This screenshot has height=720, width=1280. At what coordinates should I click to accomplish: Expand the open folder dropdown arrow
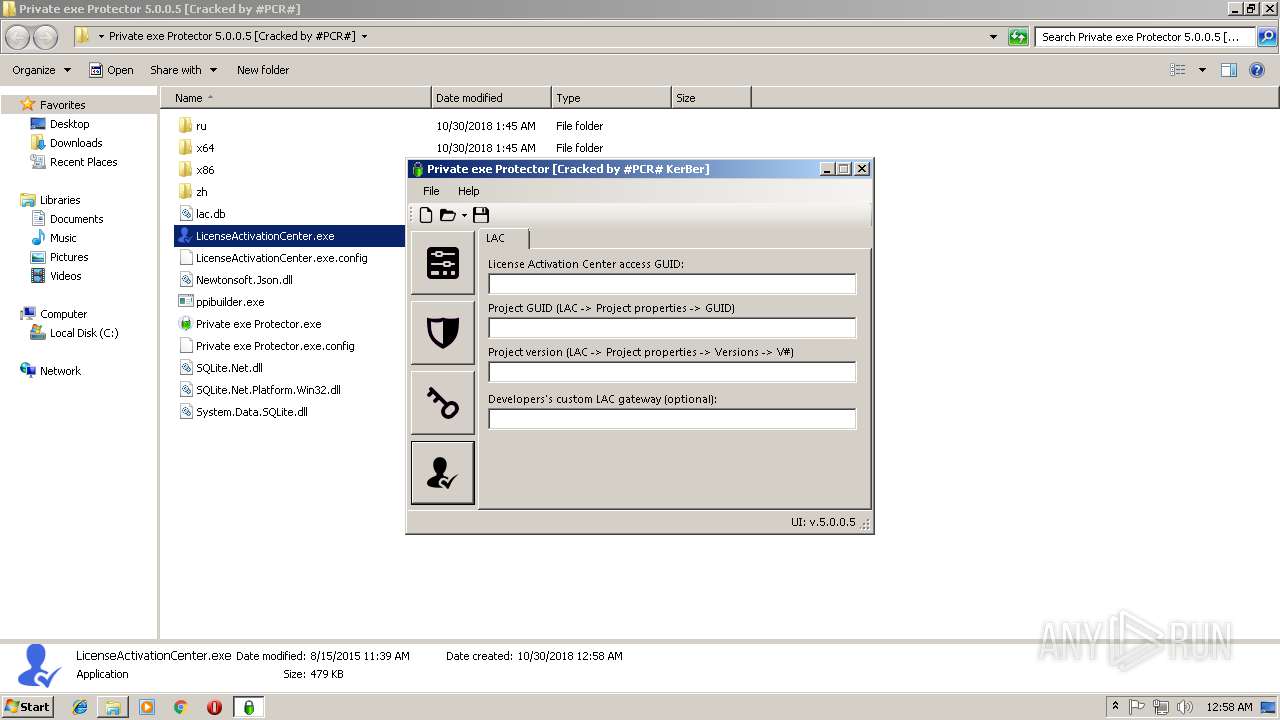464,216
